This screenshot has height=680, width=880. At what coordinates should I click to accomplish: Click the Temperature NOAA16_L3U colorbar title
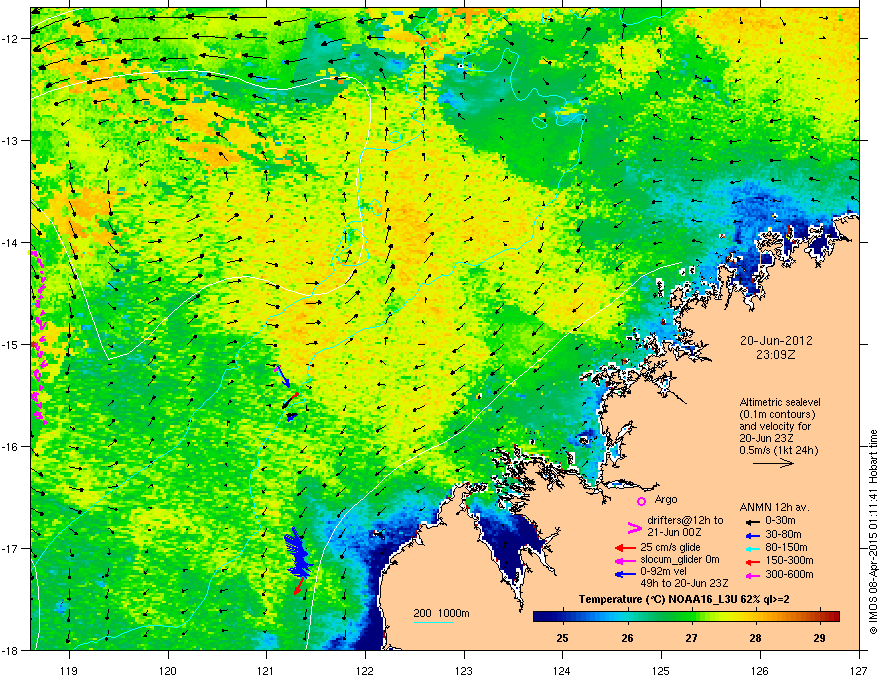(684, 600)
